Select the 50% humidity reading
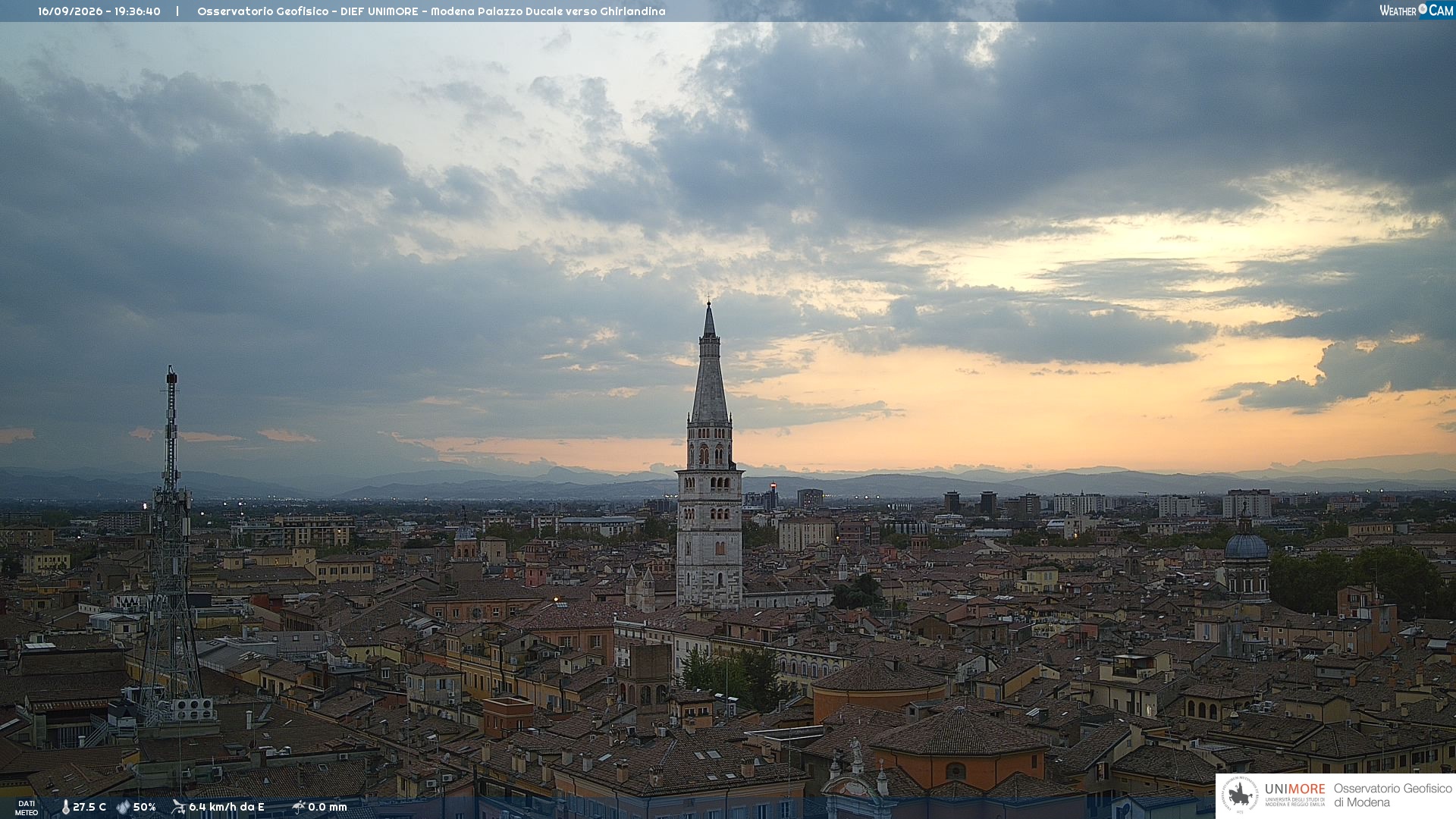Image resolution: width=1456 pixels, height=819 pixels. [145, 807]
